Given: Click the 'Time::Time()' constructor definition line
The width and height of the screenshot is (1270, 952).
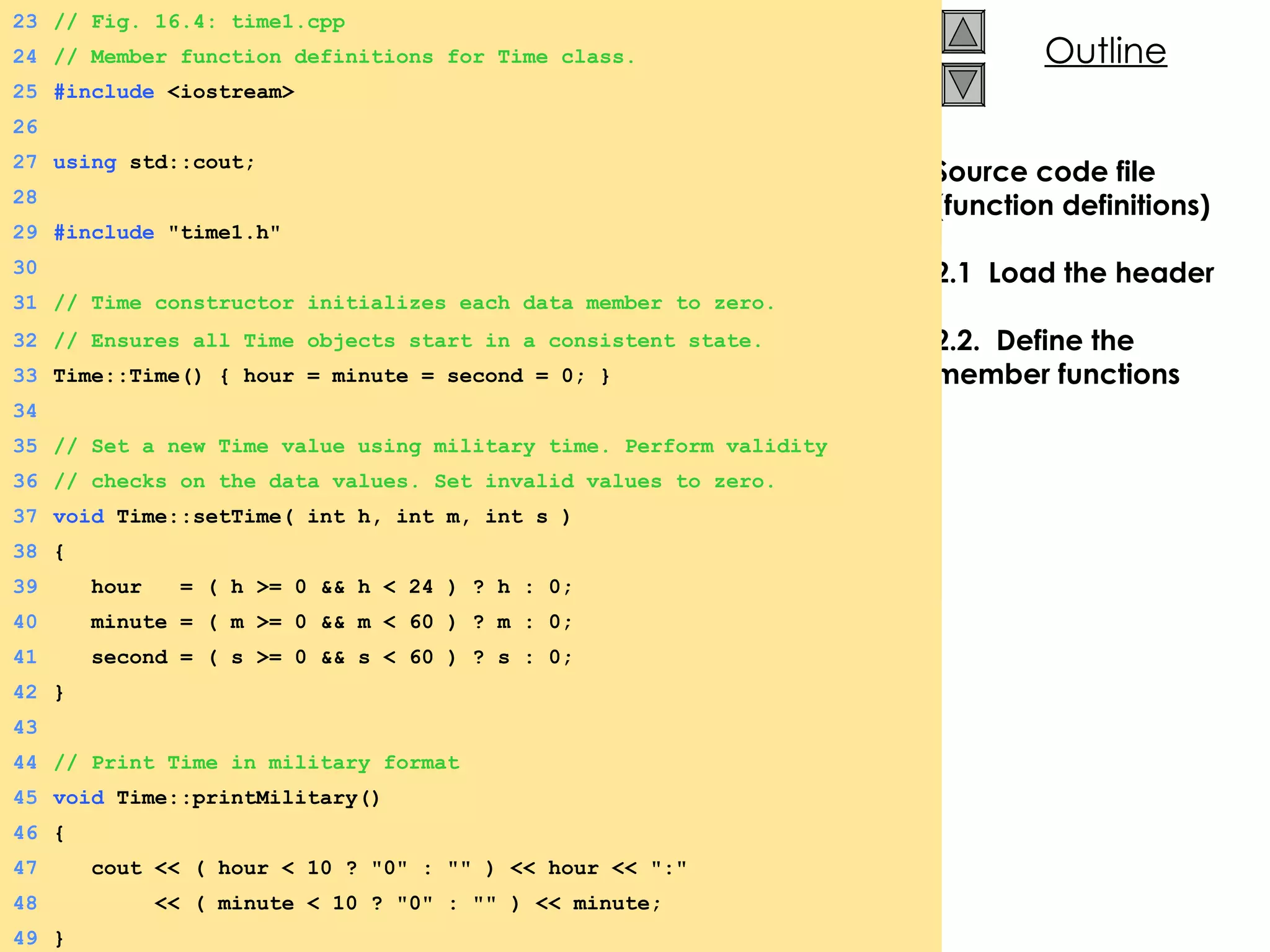Looking at the screenshot, I should pyautogui.click(x=332, y=376).
